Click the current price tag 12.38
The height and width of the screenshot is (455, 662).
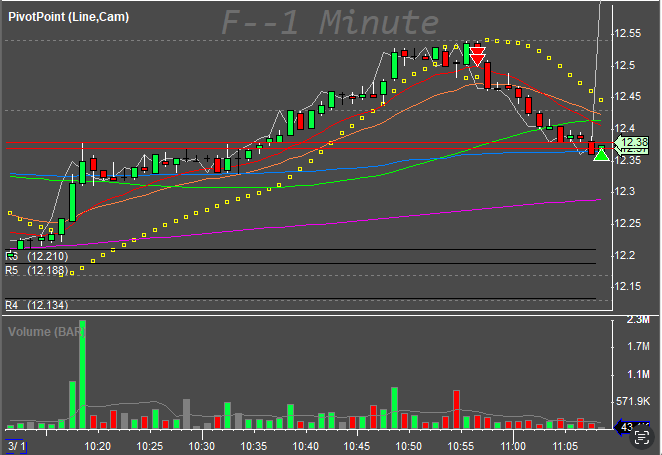[x=632, y=143]
